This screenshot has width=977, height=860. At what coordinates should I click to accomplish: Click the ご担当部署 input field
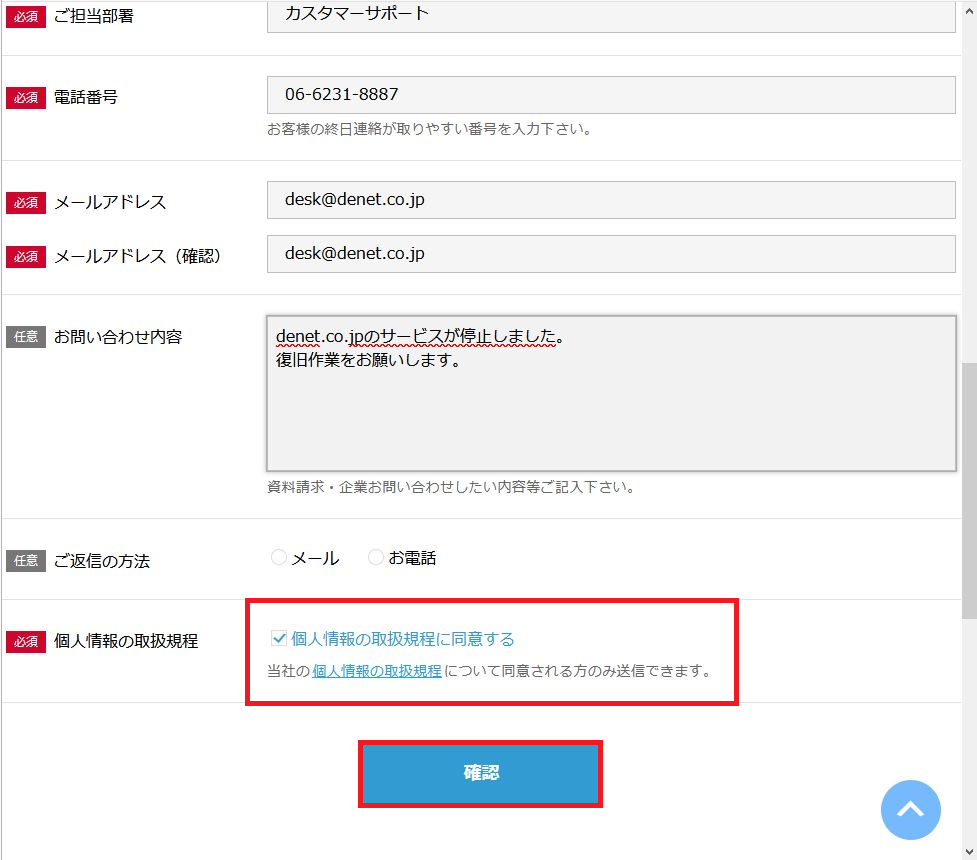(611, 15)
